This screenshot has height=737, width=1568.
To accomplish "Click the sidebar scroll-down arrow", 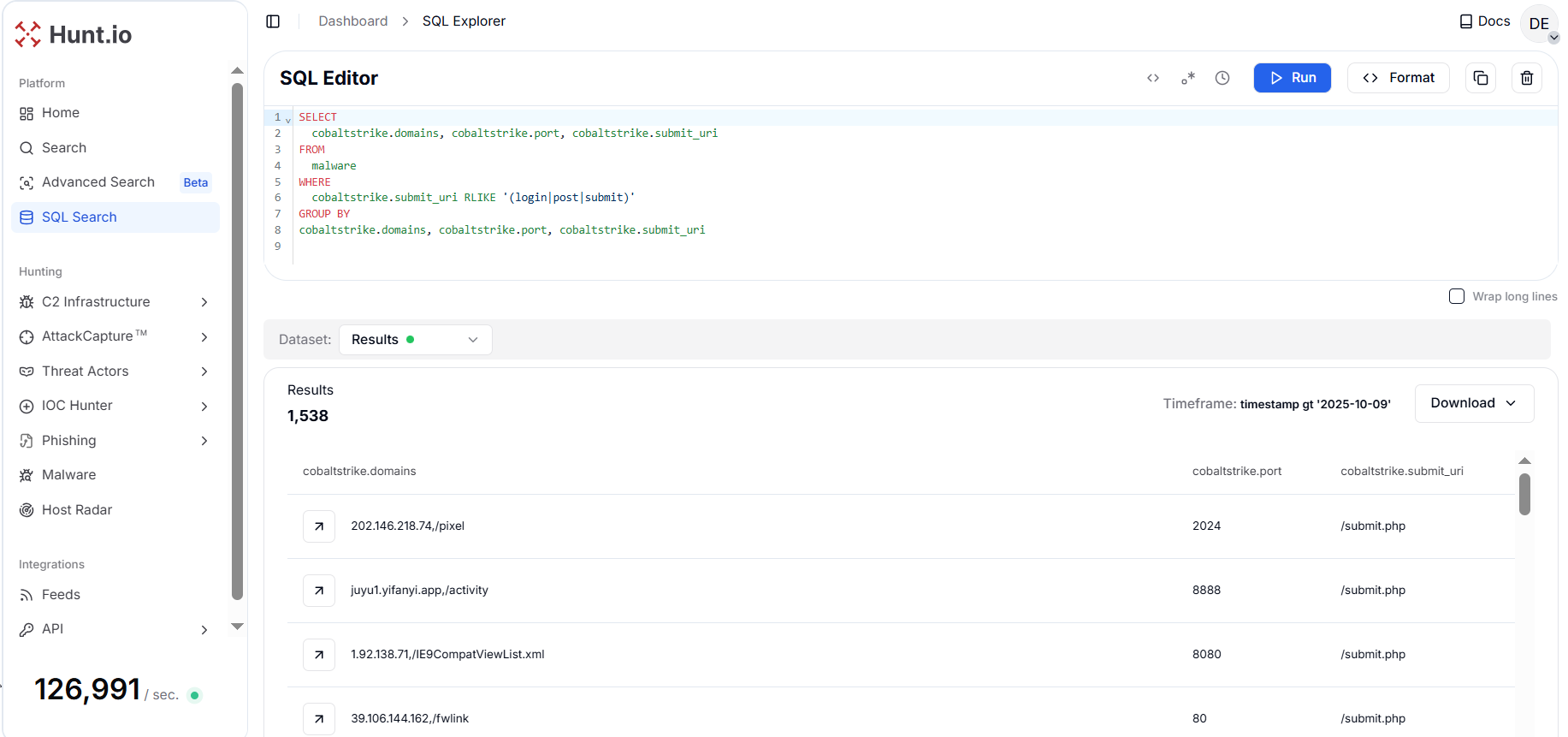I will click(x=238, y=627).
